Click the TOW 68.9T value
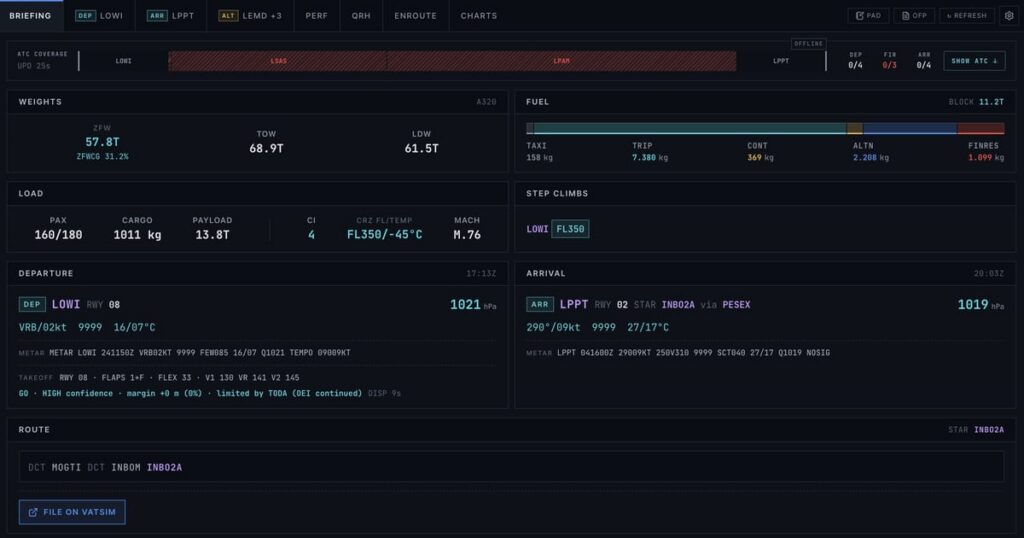The width and height of the screenshot is (1024, 538). click(266, 149)
